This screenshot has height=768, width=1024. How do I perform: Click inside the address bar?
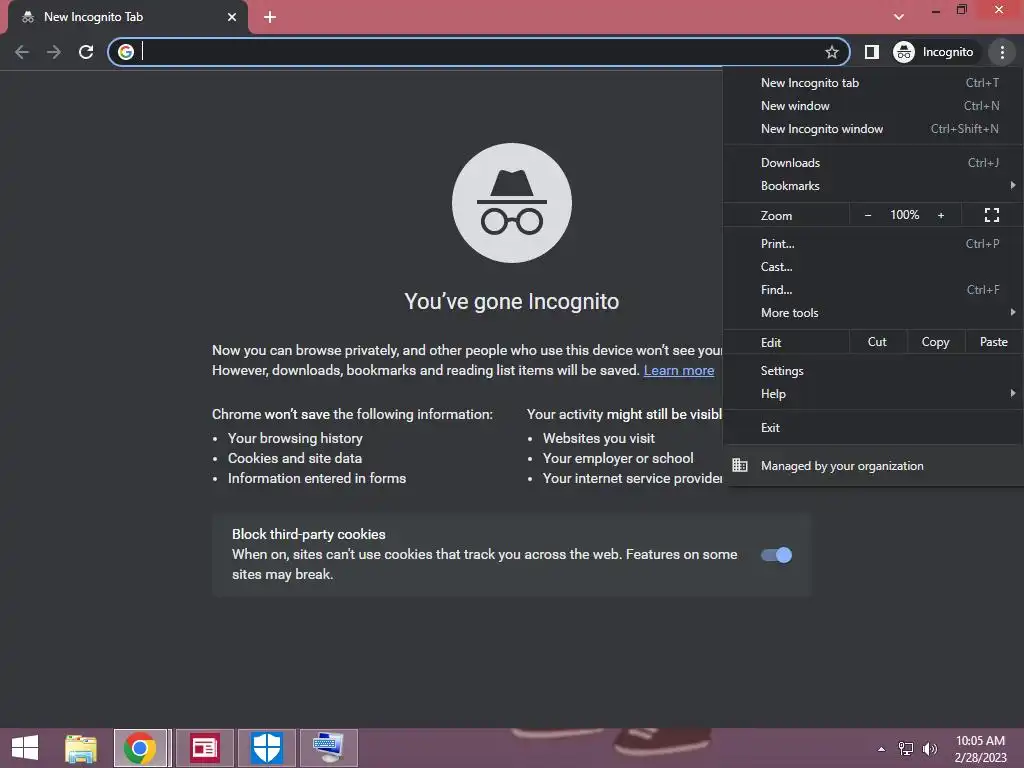coord(480,52)
